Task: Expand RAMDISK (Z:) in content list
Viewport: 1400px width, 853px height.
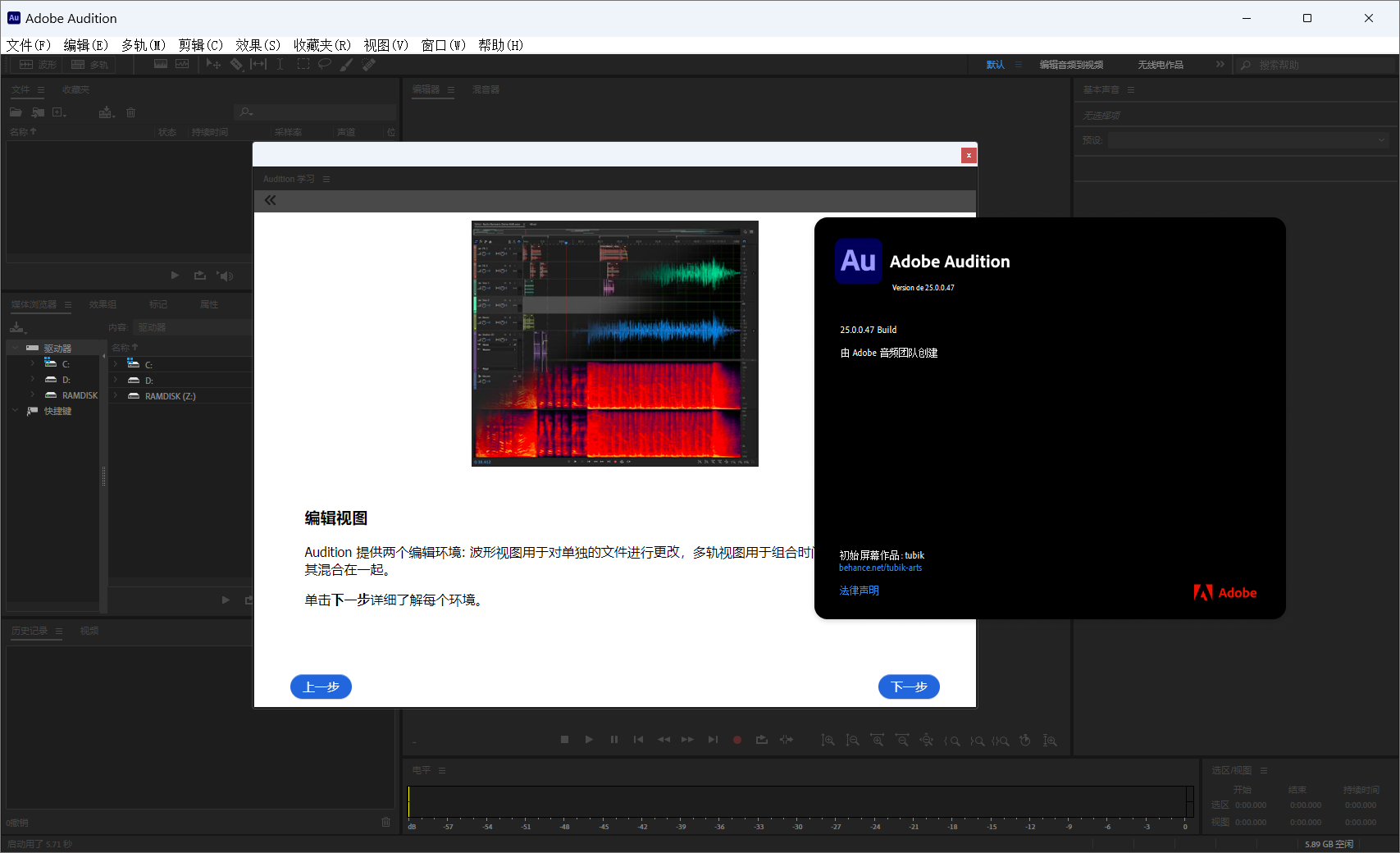Action: pyautogui.click(x=116, y=395)
